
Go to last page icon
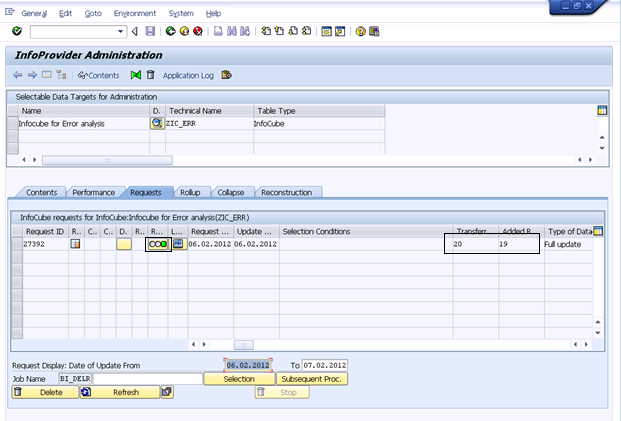pos(307,31)
